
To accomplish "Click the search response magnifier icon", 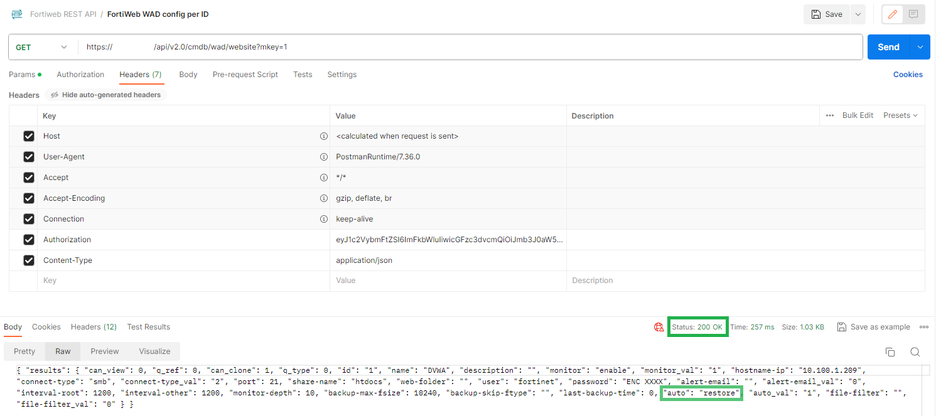I will [915, 352].
